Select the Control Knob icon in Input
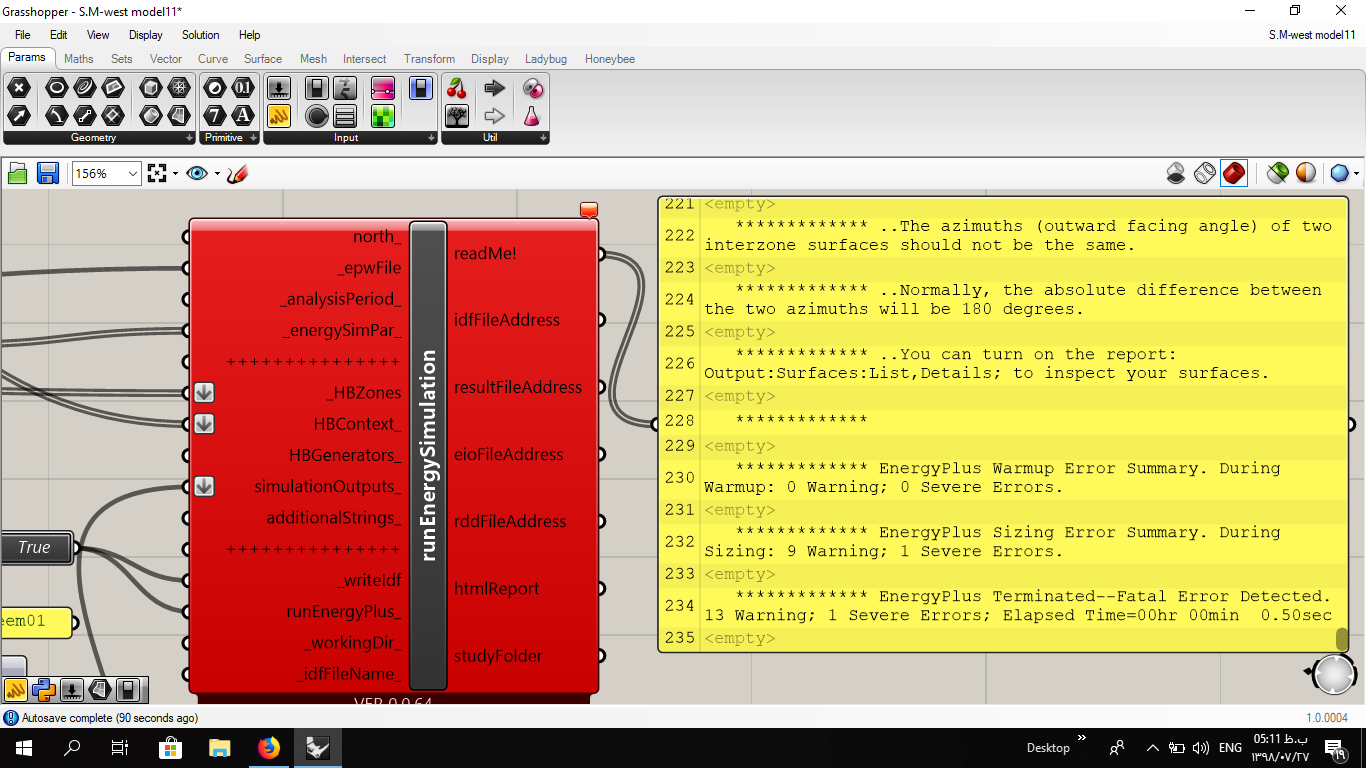 (x=317, y=116)
